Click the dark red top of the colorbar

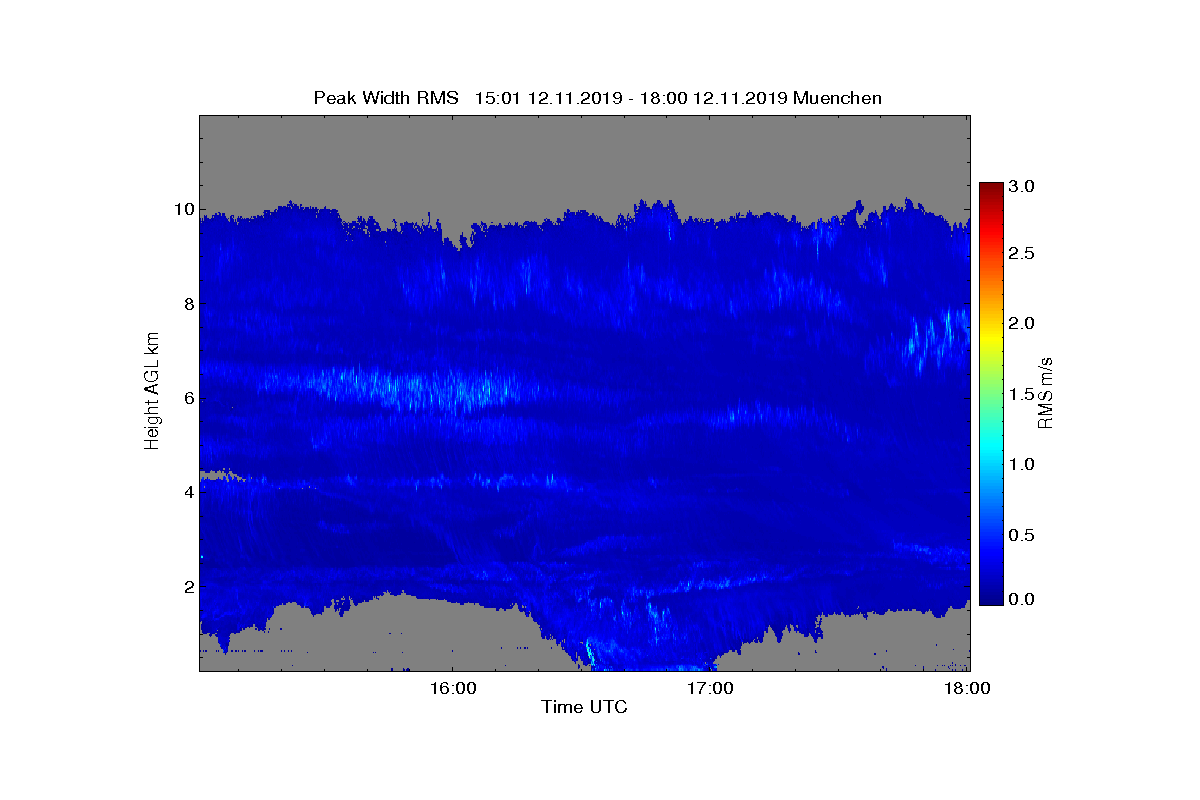(x=991, y=189)
